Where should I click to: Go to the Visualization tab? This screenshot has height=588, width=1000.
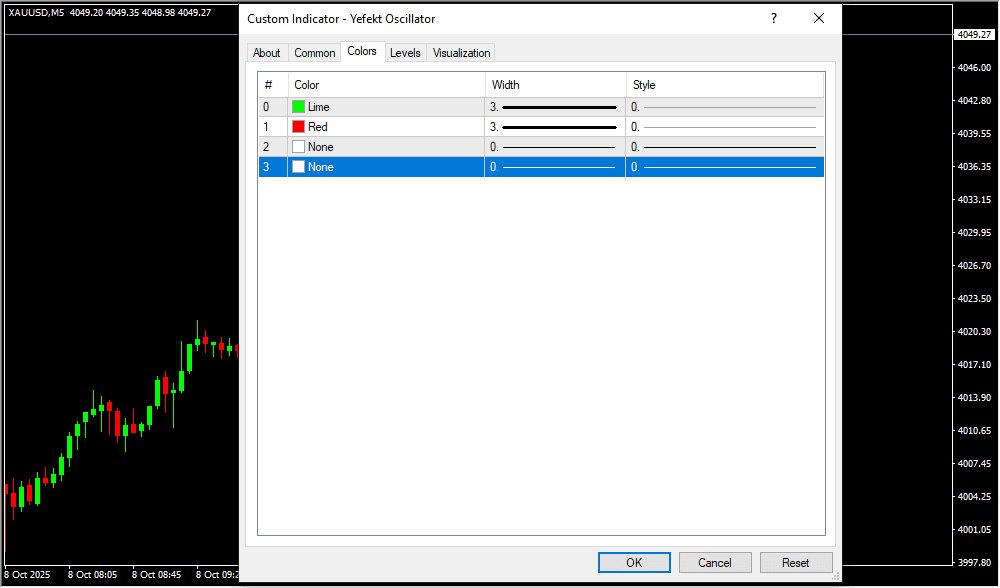click(461, 53)
